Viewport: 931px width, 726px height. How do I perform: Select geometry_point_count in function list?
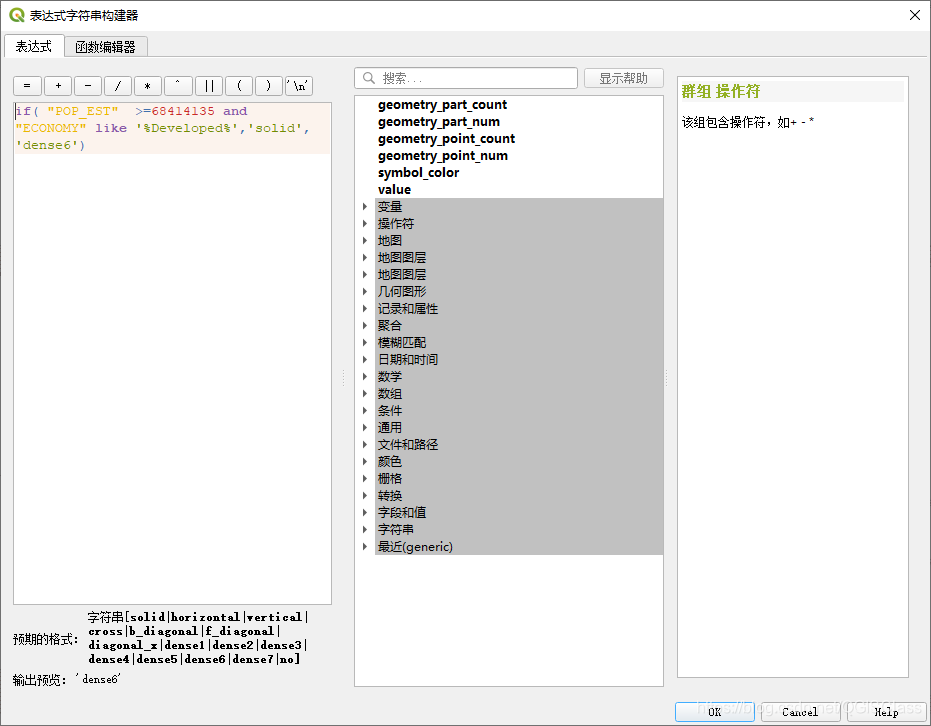click(x=446, y=139)
